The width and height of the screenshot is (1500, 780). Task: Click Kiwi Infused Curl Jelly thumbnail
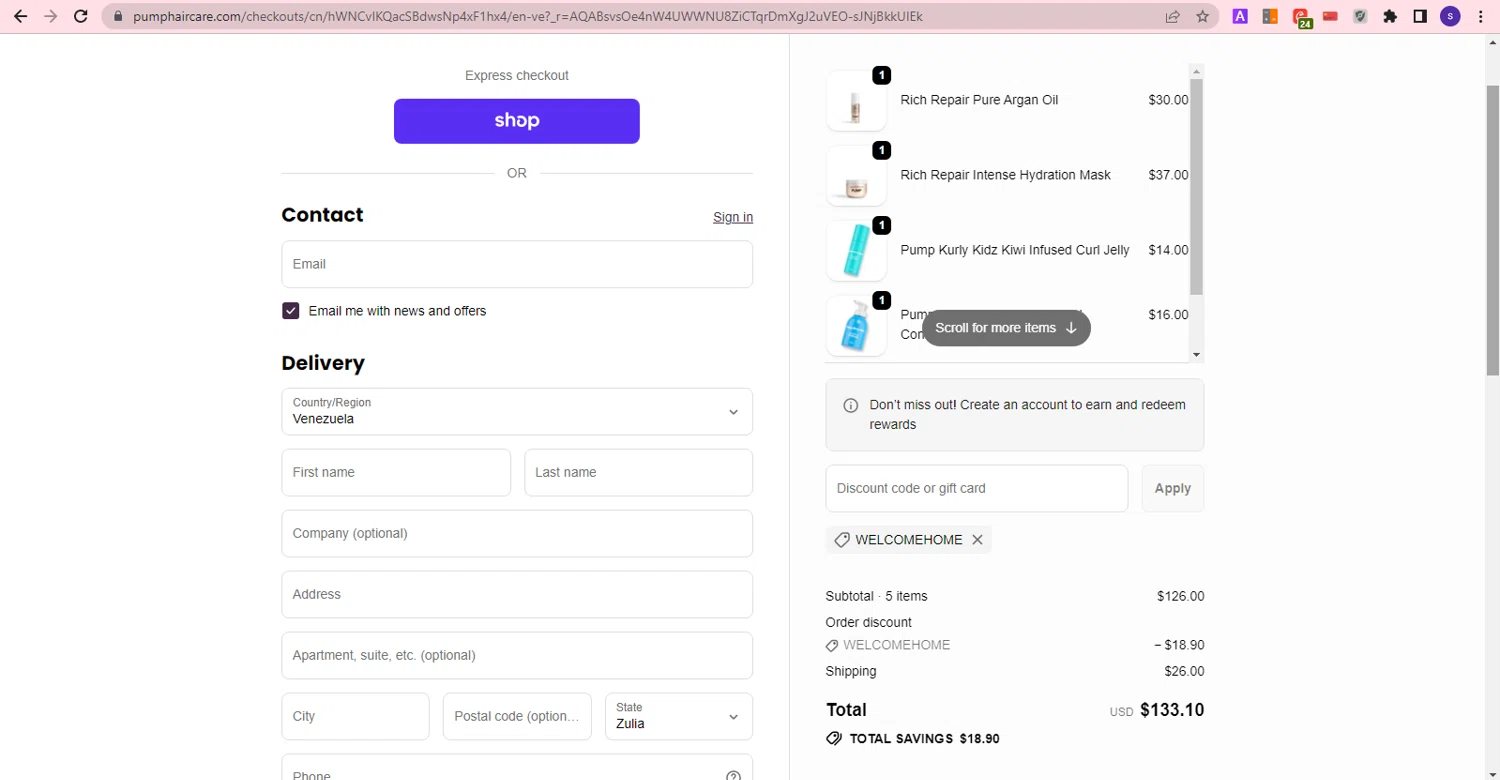point(856,251)
